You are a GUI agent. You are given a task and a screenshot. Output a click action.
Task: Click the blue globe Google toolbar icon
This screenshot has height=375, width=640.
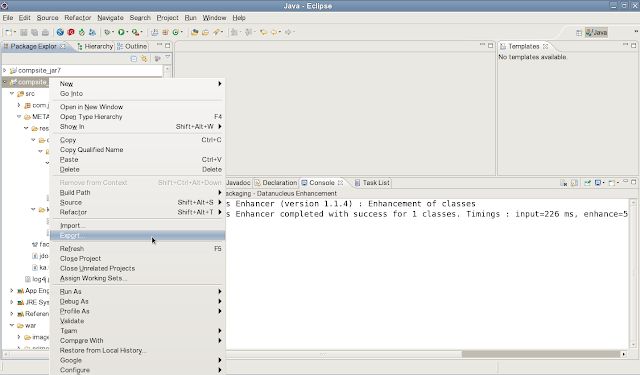point(60,32)
